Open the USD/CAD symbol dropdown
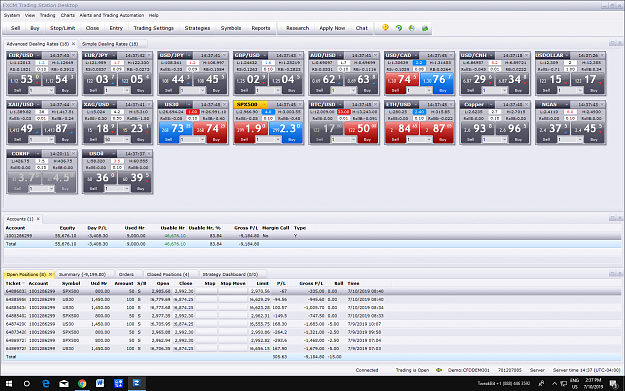 pos(415,55)
